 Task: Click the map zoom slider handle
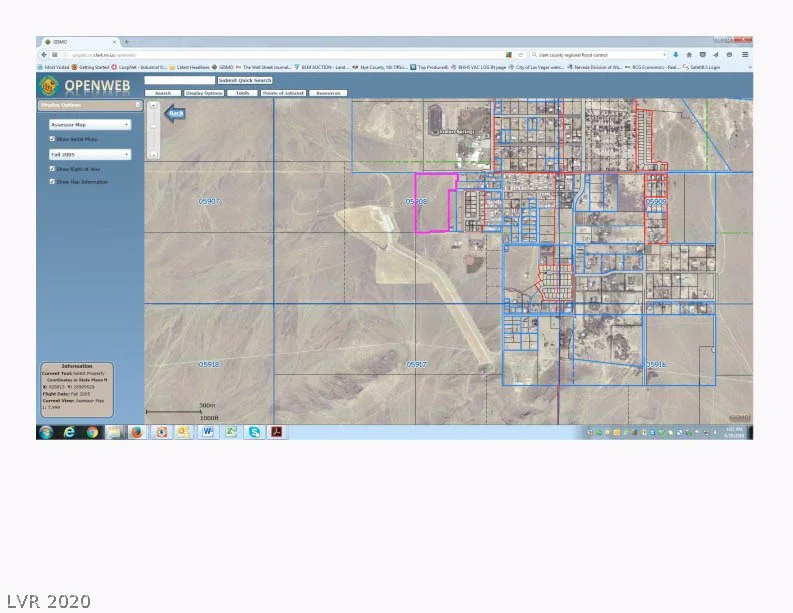tap(153, 126)
